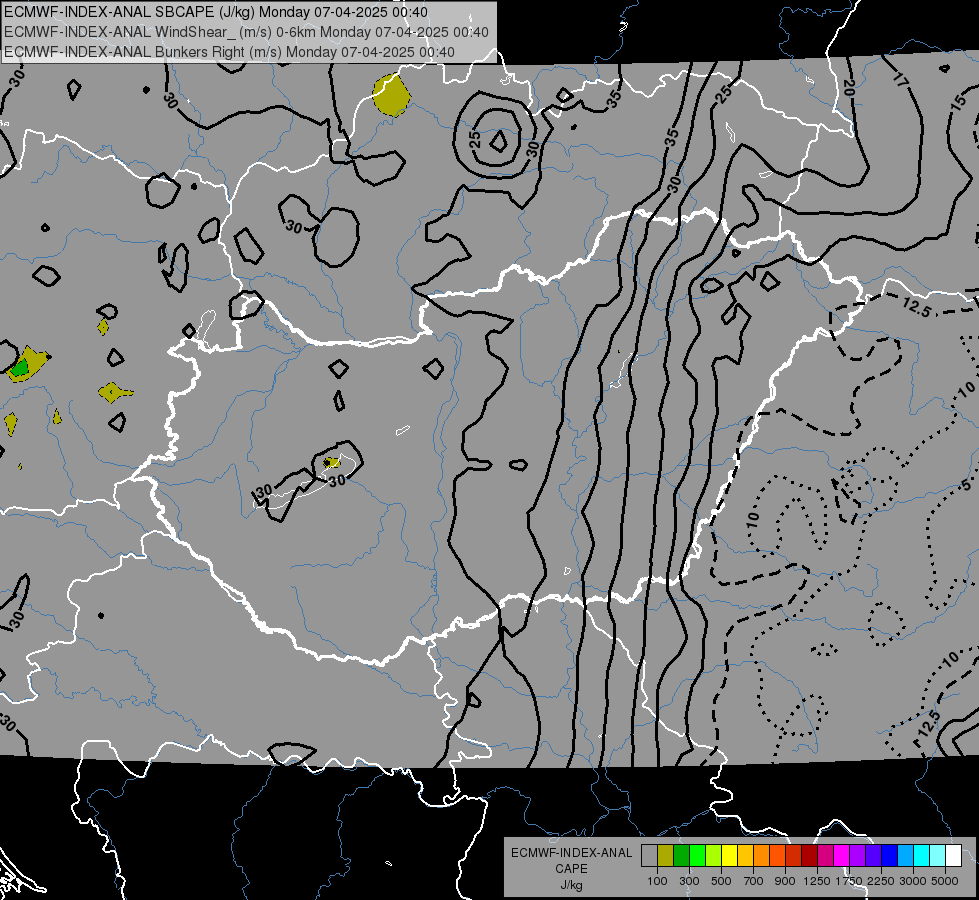This screenshot has width=979, height=900.
Task: Choose the orange 700 legend swatch
Action: (762, 855)
